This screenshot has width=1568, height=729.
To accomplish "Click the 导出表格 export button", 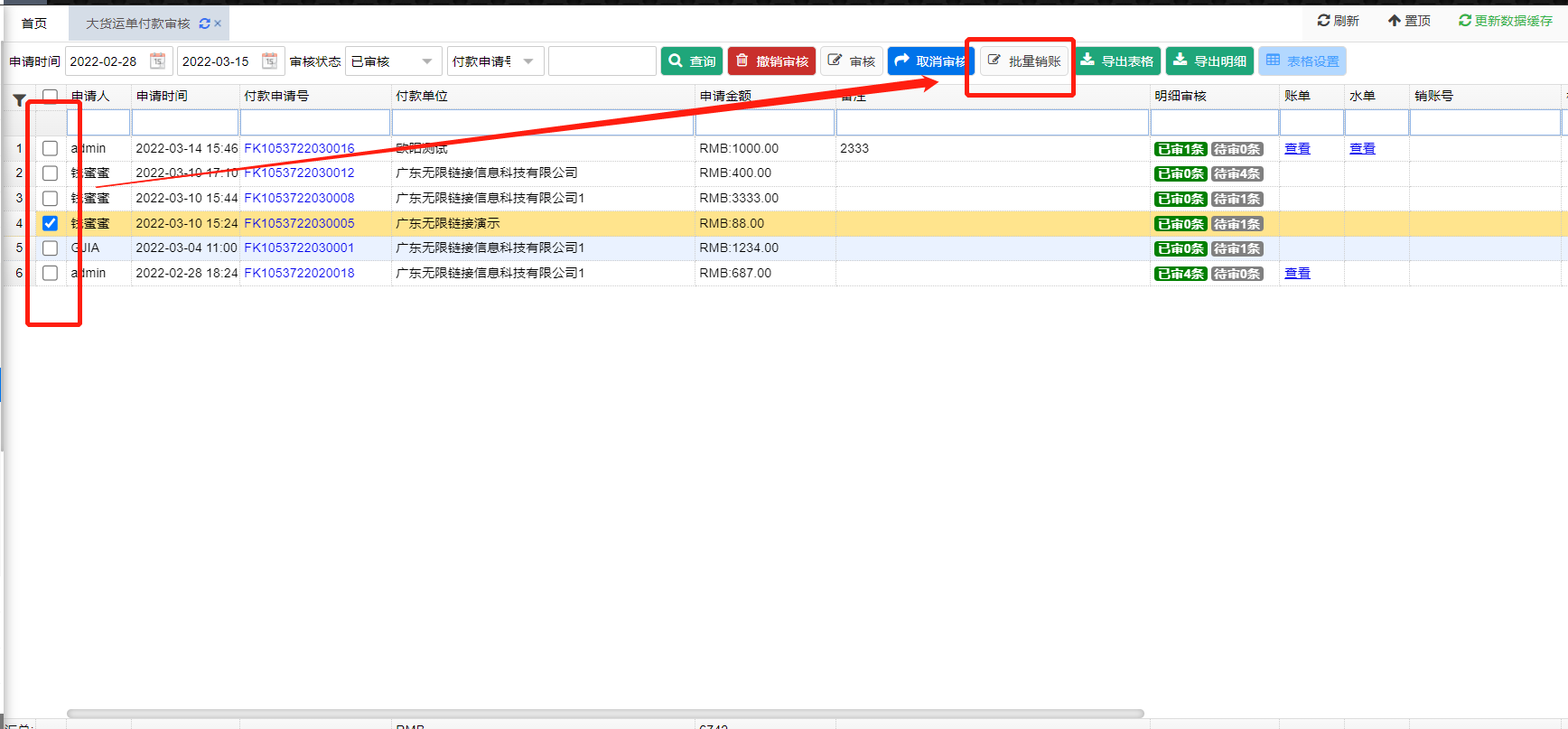I will click(x=1117, y=61).
